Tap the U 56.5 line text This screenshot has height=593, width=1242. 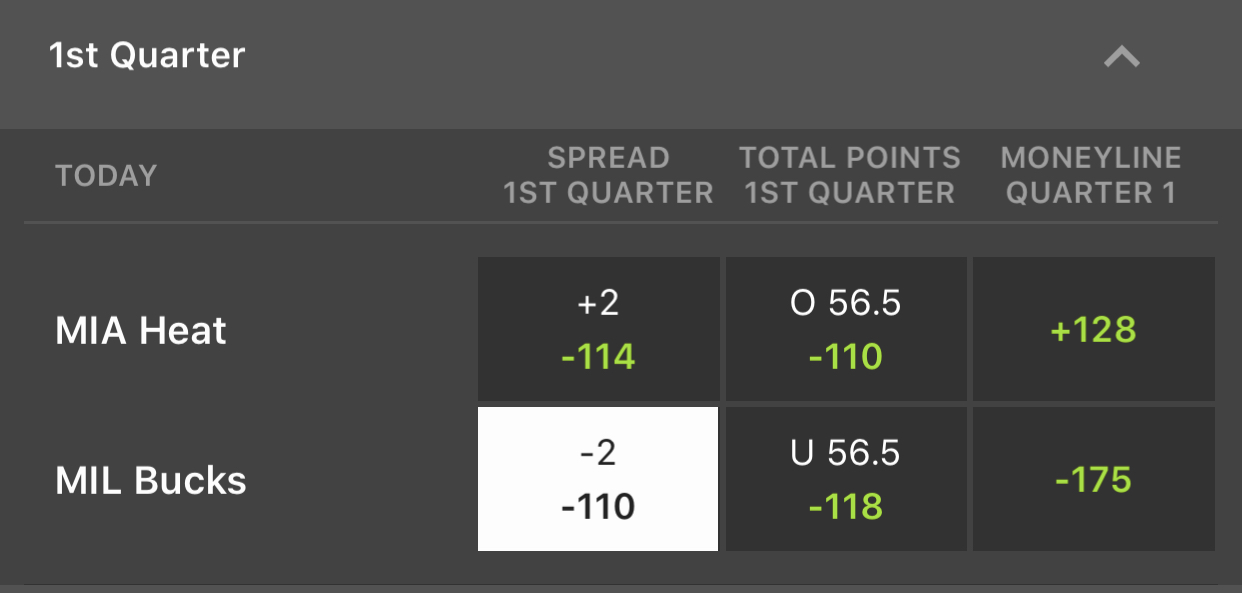pos(846,453)
